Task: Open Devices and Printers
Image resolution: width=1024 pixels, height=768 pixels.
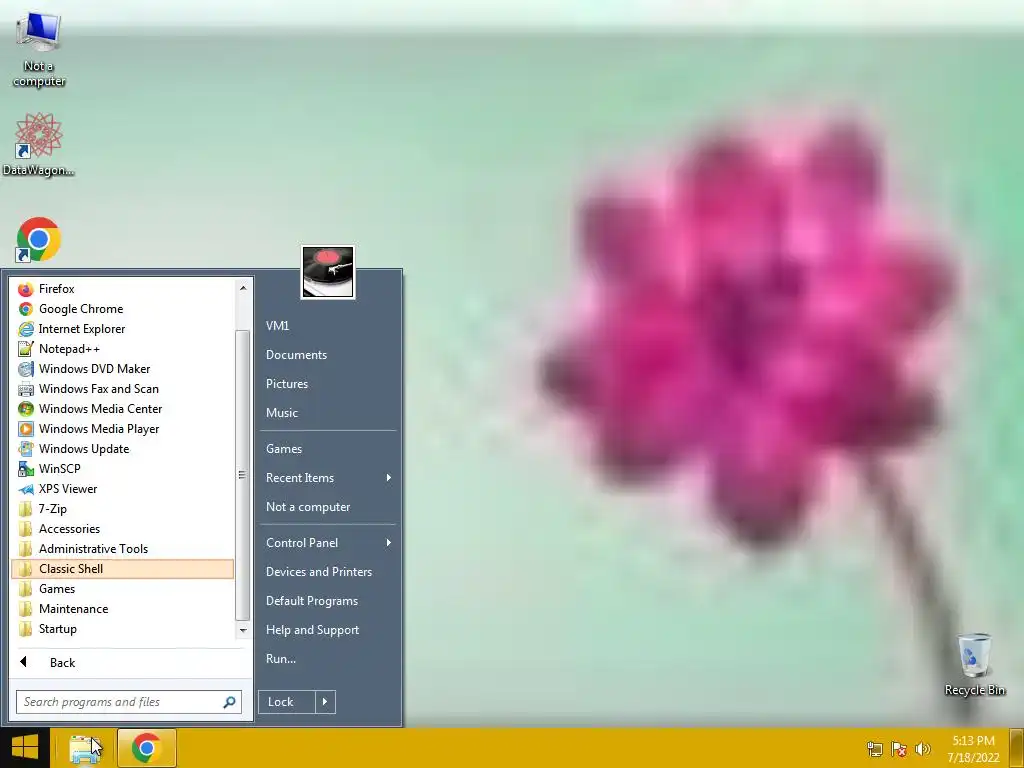Action: [328, 572]
